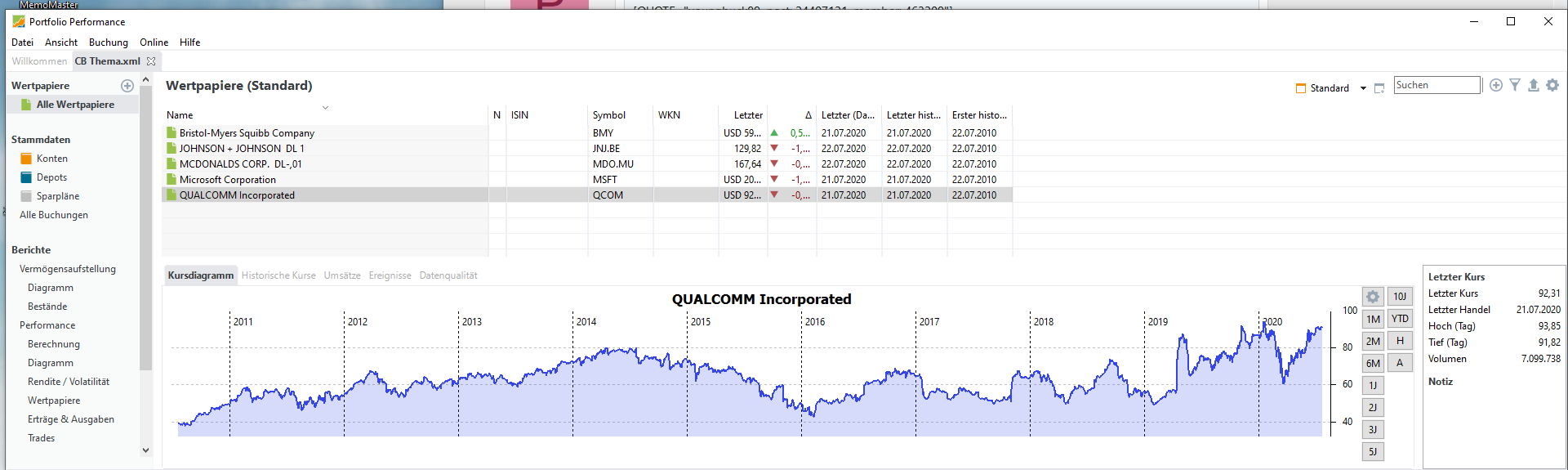Set chart range to 5J
Screen dimensions: 1568x470
(1373, 451)
